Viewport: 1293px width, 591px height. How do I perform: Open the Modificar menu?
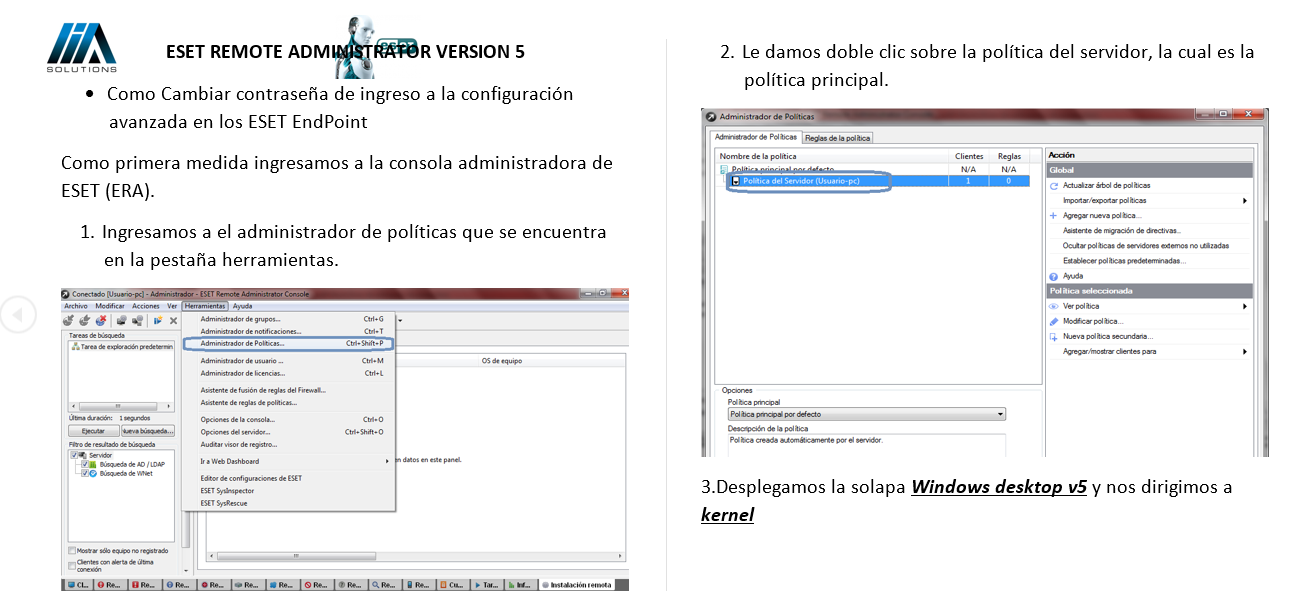pyautogui.click(x=110, y=306)
